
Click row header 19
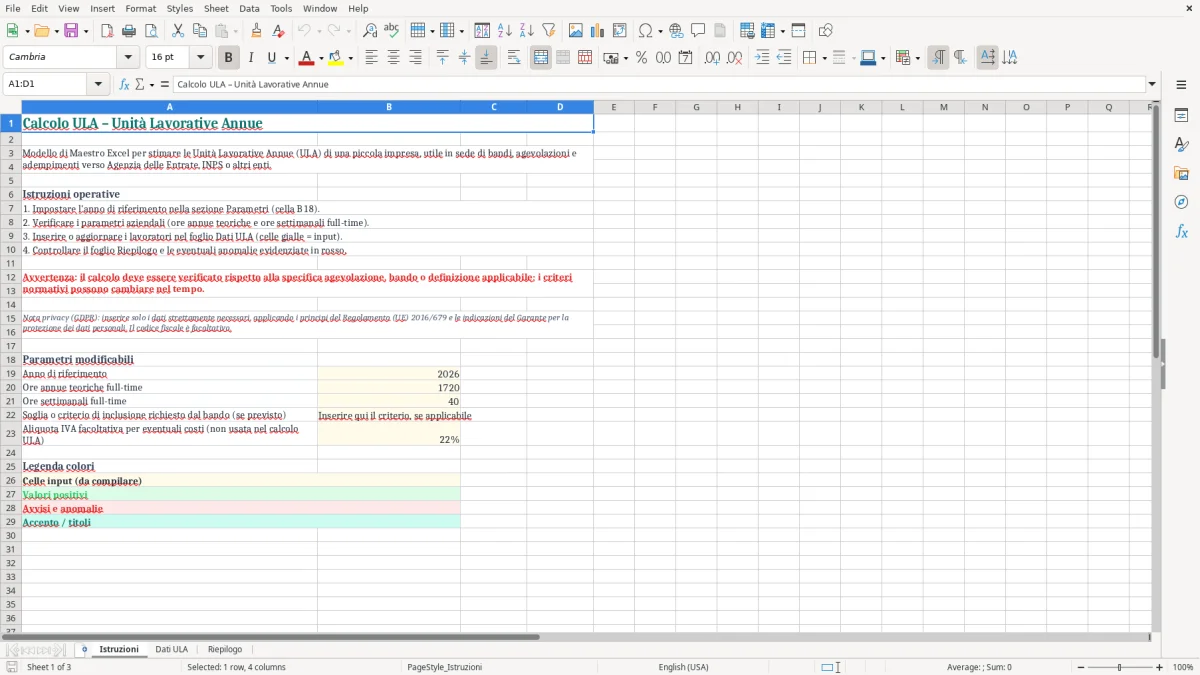click(11, 374)
